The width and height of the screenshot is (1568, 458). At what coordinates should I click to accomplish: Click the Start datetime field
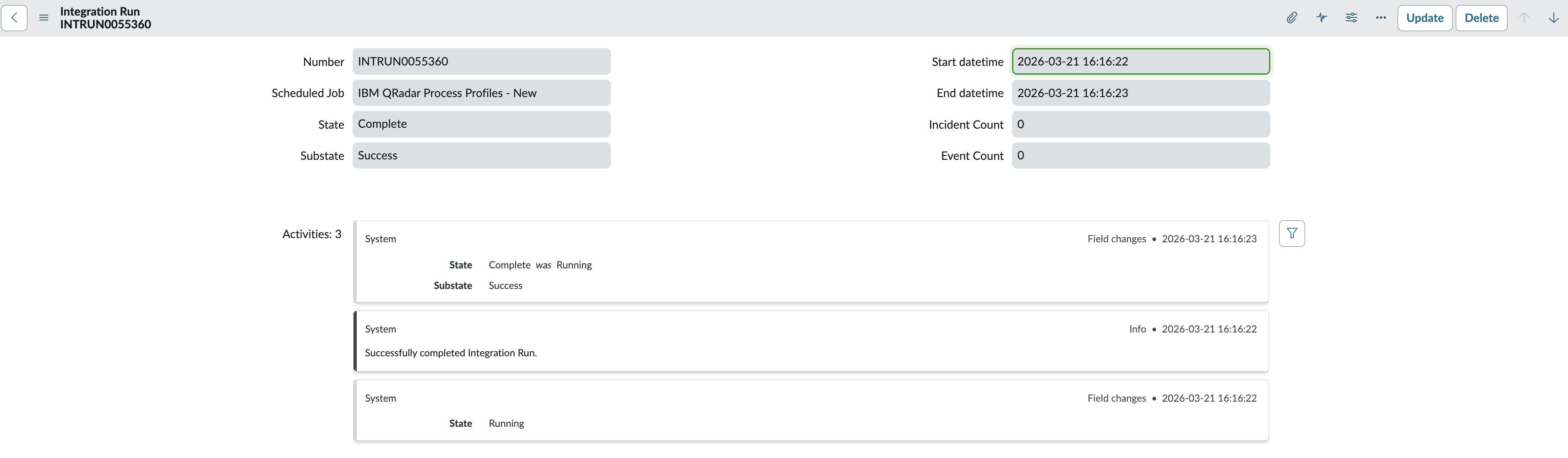click(1141, 61)
